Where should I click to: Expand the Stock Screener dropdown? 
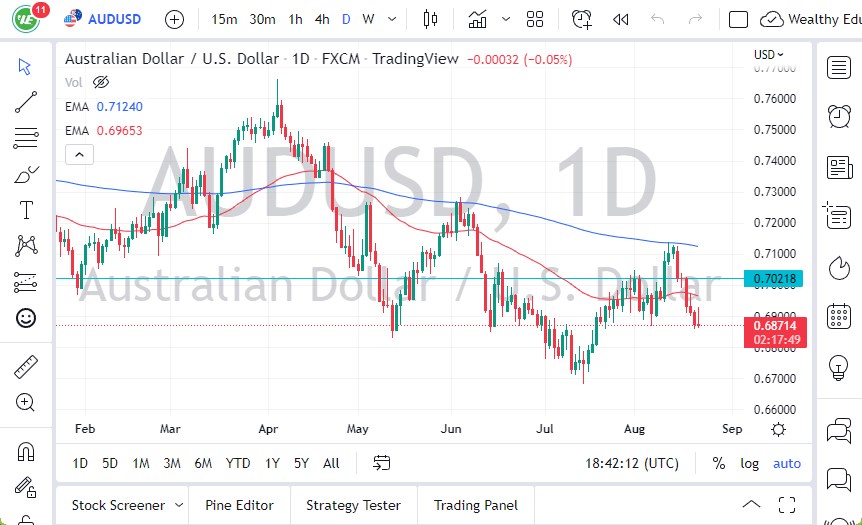click(179, 505)
